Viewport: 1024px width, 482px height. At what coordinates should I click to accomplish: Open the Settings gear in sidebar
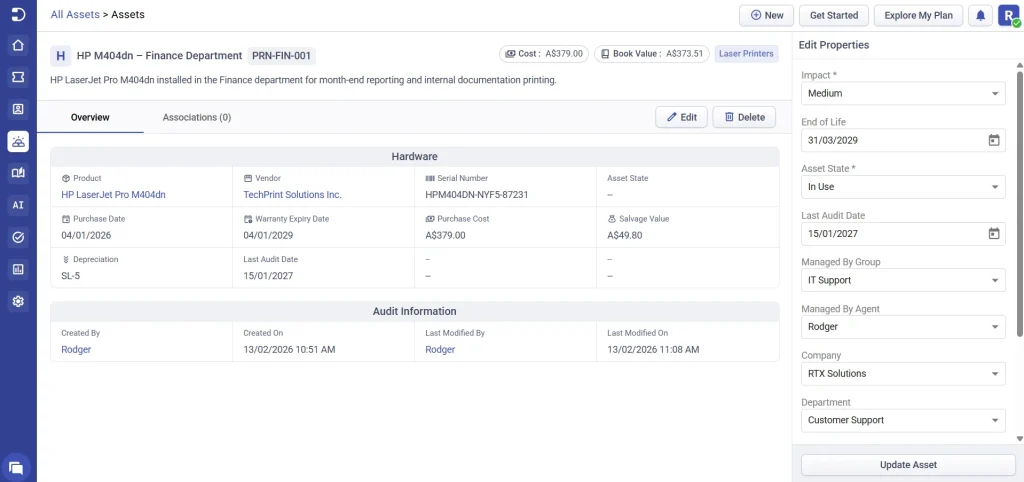point(18,301)
